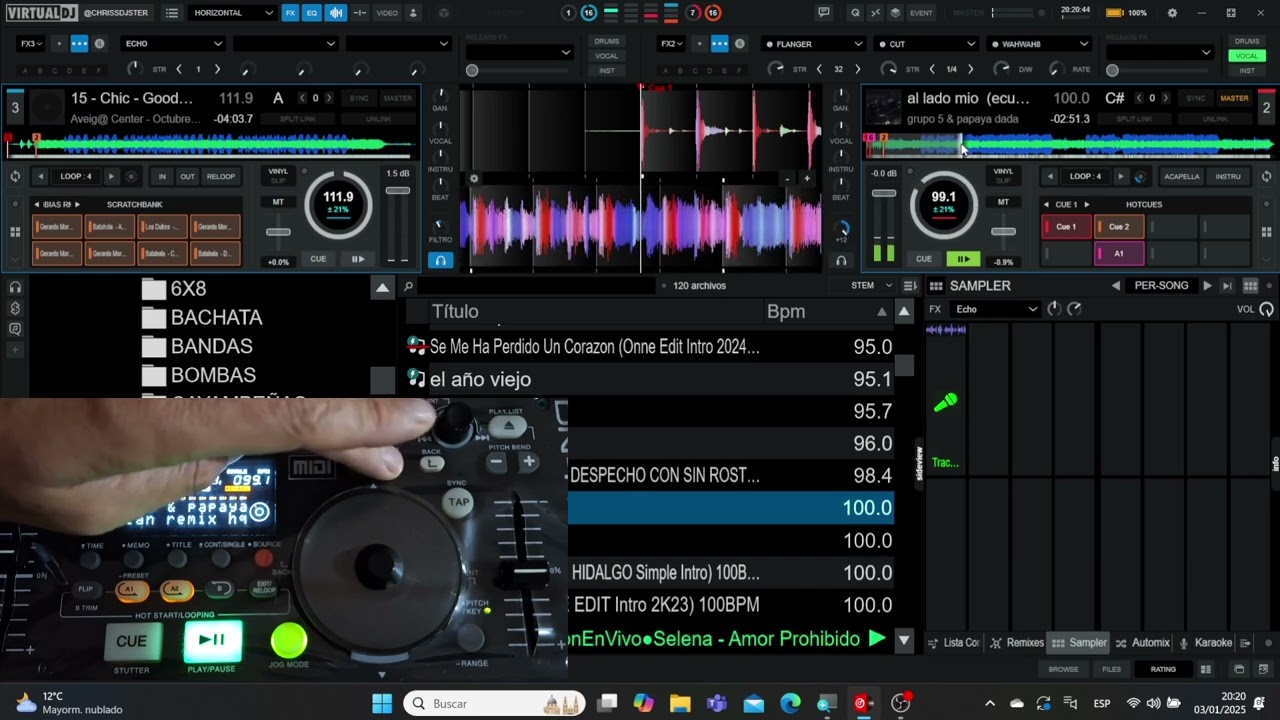Screen dimensions: 1280x720
Task: Sort the browser by the Bpm column
Action: pyautogui.click(x=786, y=312)
